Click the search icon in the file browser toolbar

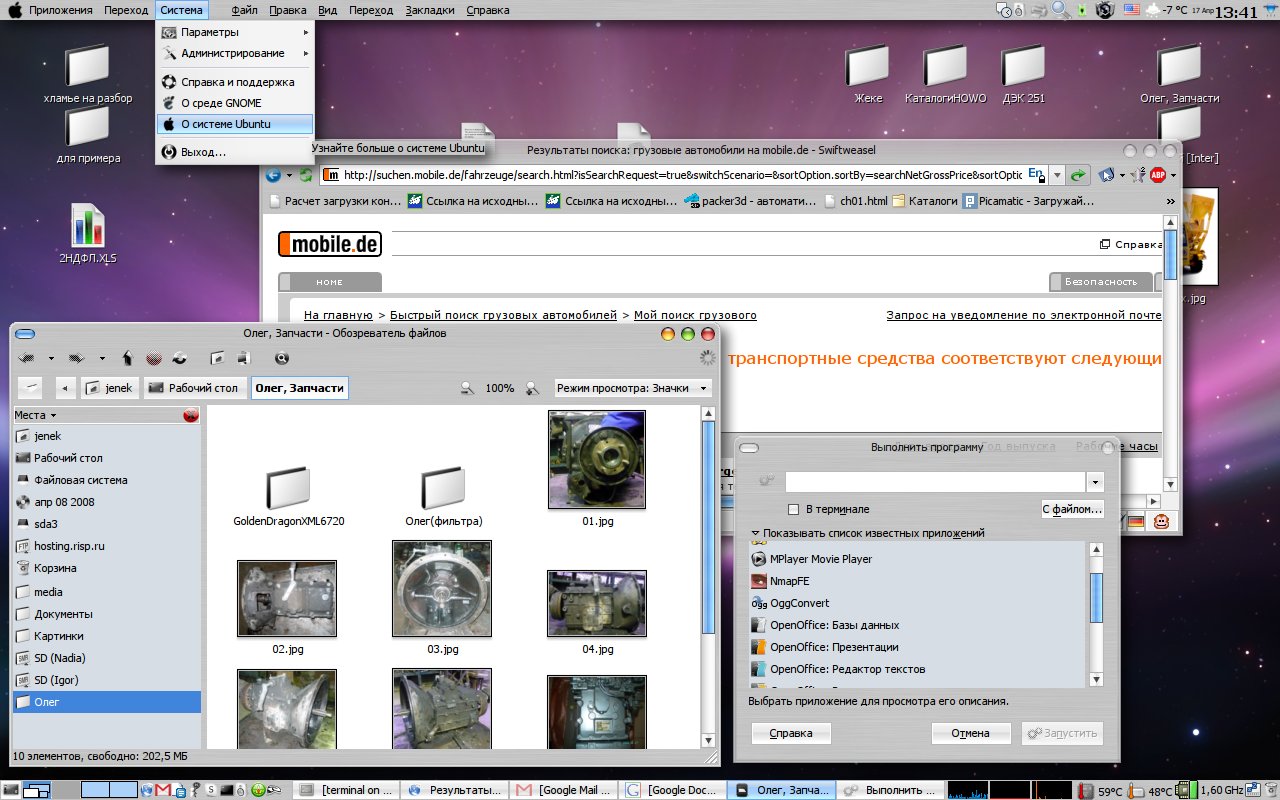pos(282,357)
